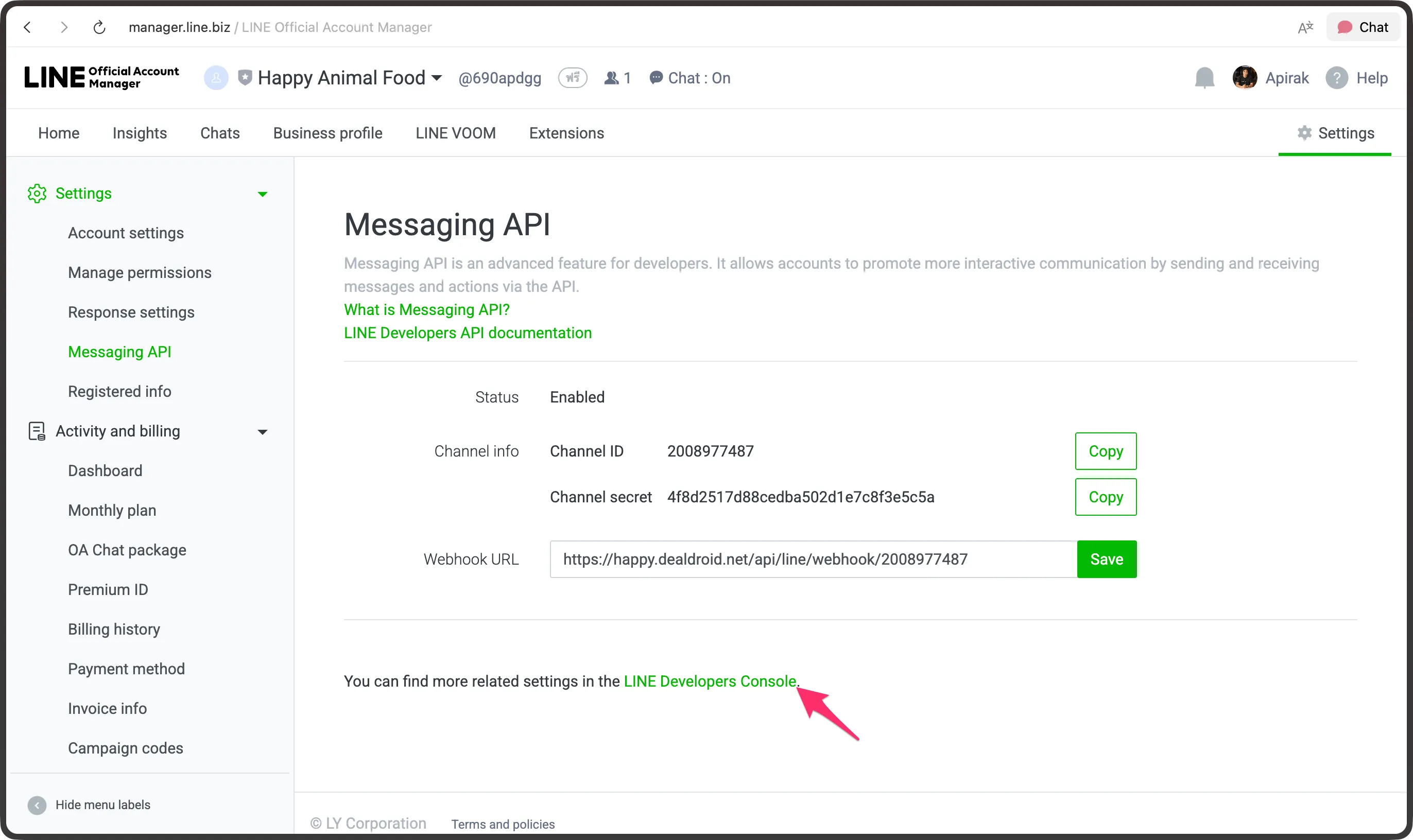
Task: Save the Webhook URL
Action: tap(1106, 558)
